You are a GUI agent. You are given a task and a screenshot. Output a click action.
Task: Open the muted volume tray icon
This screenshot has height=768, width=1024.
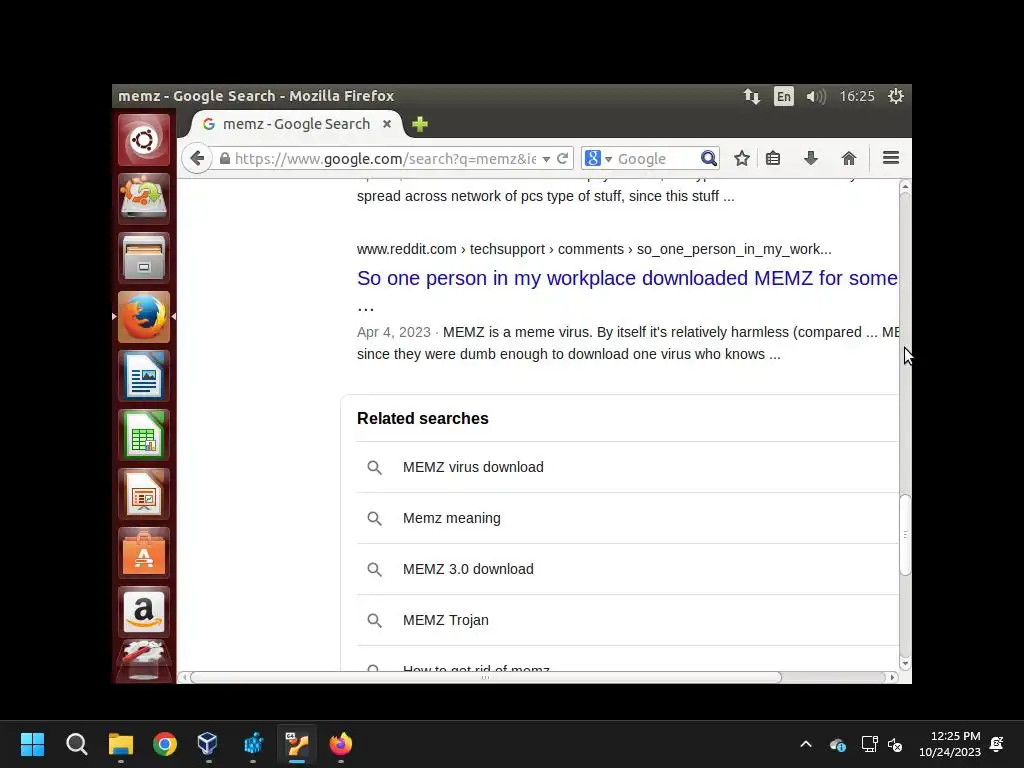(x=895, y=744)
